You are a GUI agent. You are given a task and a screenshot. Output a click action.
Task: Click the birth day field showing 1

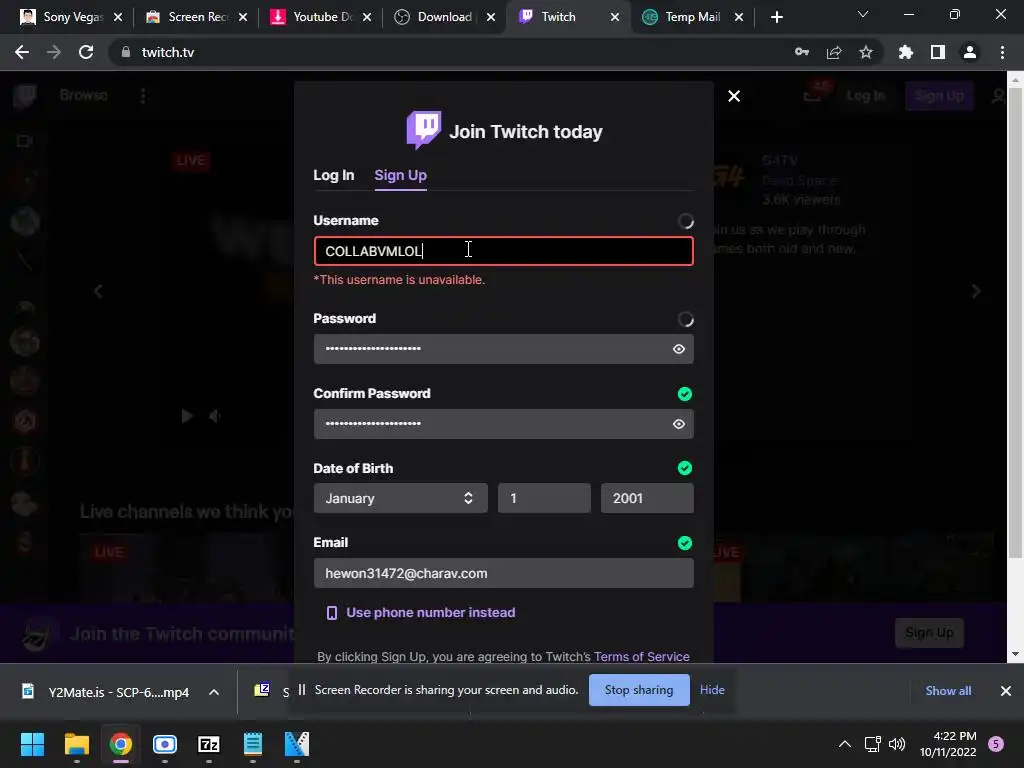click(544, 498)
